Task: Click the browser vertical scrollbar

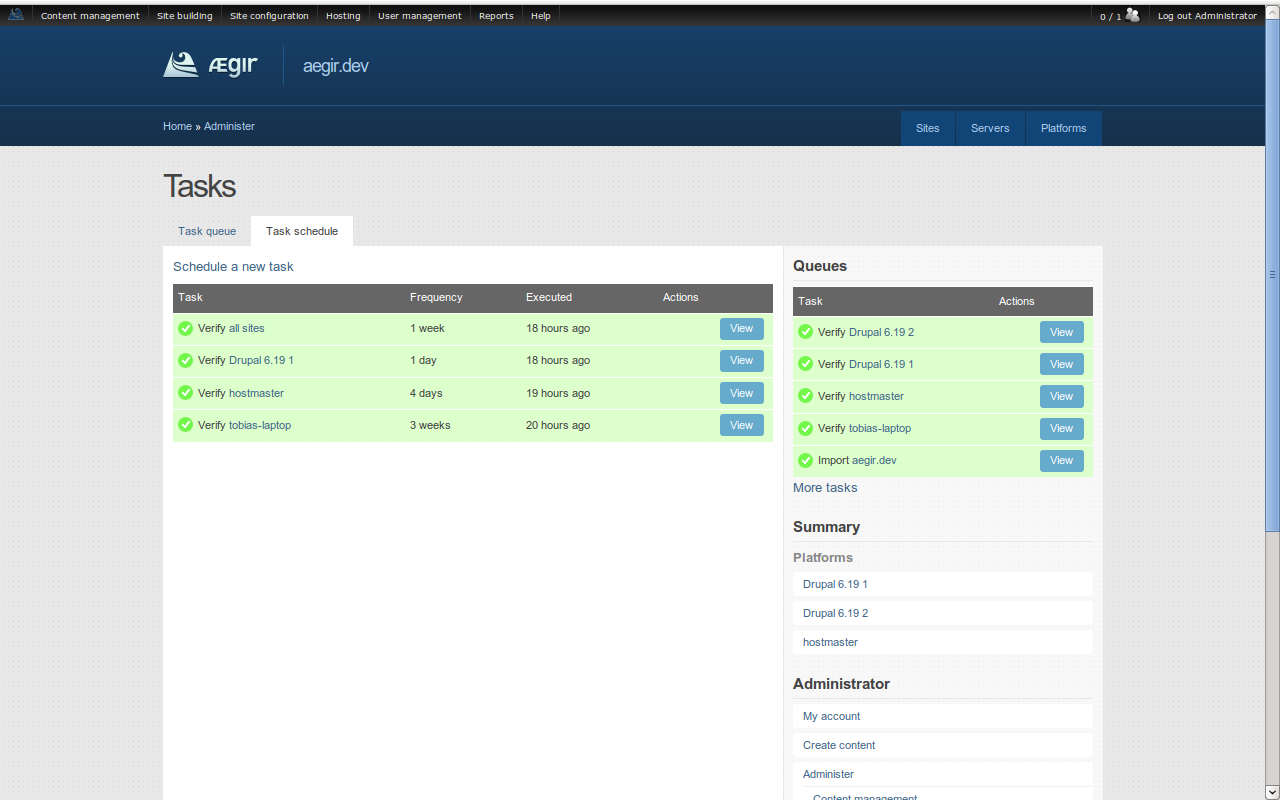Action: pos(1272,274)
